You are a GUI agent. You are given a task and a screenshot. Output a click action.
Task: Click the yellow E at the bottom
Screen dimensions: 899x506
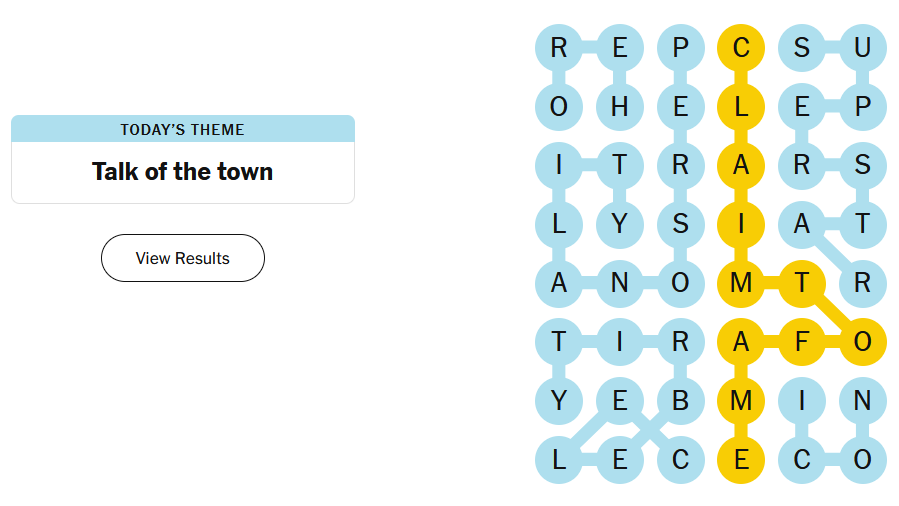tap(741, 460)
